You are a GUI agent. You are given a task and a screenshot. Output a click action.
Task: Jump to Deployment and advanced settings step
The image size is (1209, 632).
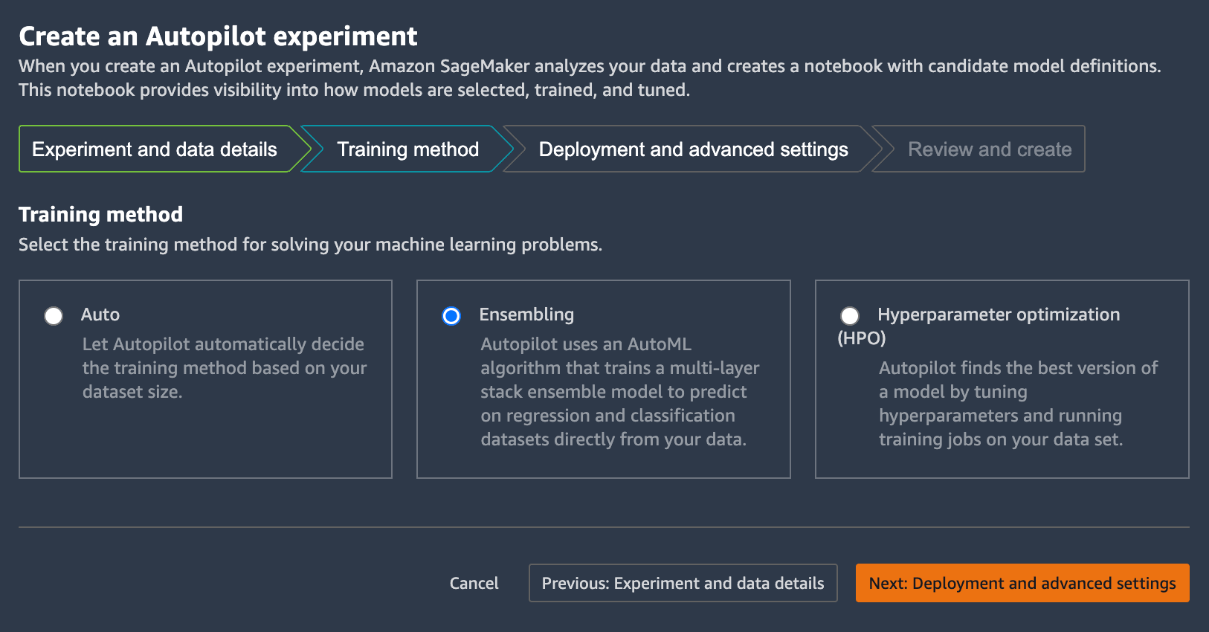click(x=693, y=150)
